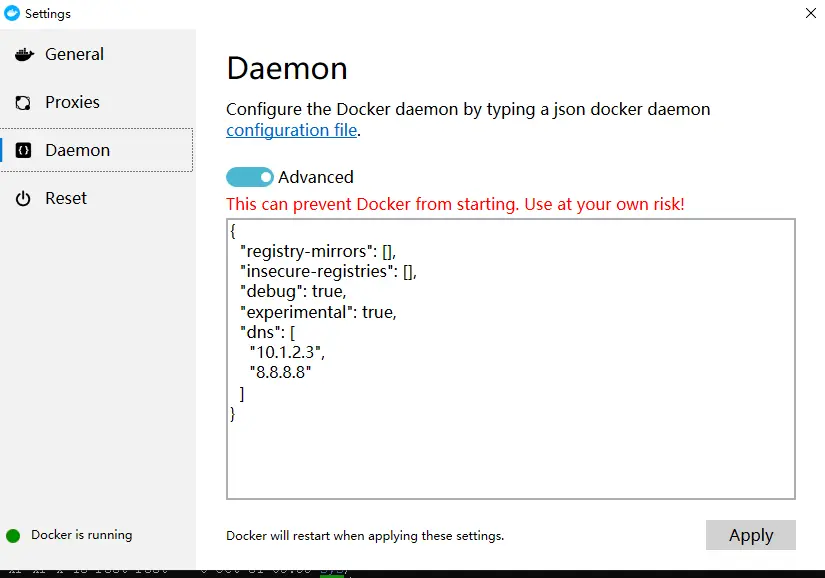This screenshot has width=825, height=578.
Task: Click inside the JSON configuration editor
Action: click(x=511, y=359)
